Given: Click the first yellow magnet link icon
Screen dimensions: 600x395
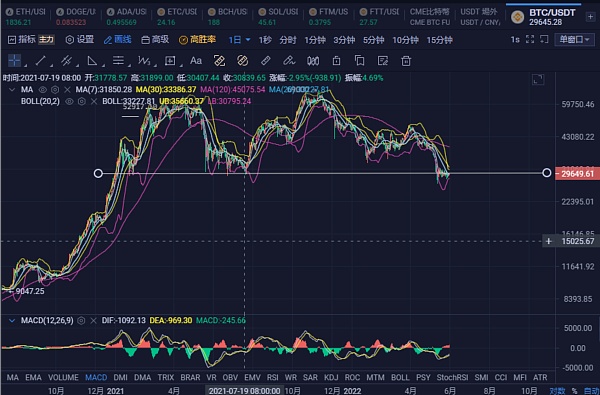Looking at the screenshot, I should click(x=219, y=60).
